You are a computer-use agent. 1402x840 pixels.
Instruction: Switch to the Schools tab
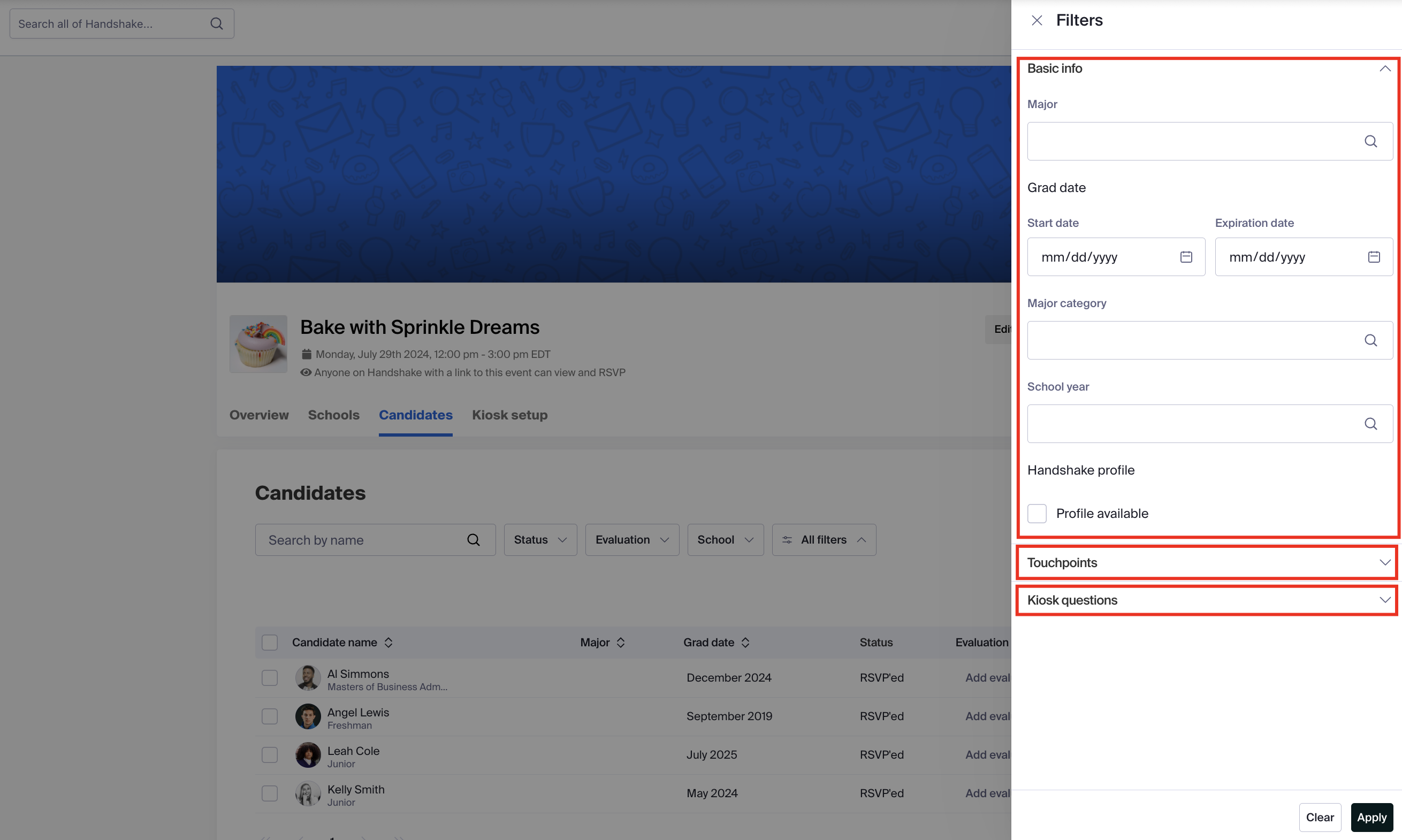333,415
